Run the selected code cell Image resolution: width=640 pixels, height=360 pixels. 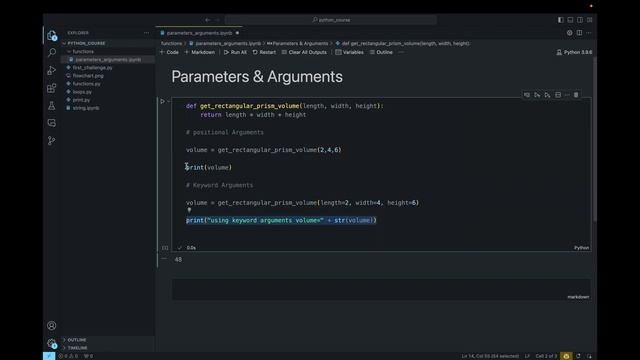(162, 101)
